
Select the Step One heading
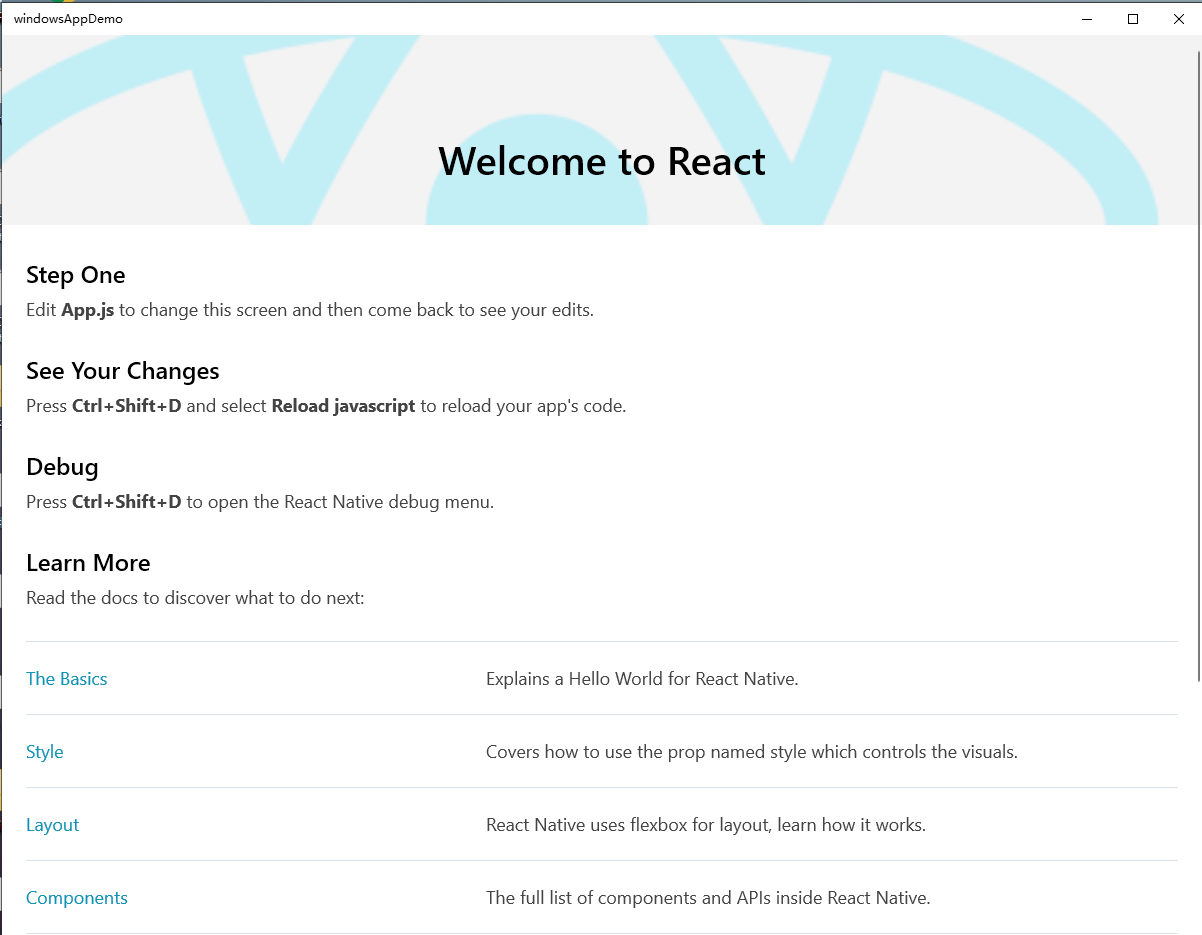point(76,275)
